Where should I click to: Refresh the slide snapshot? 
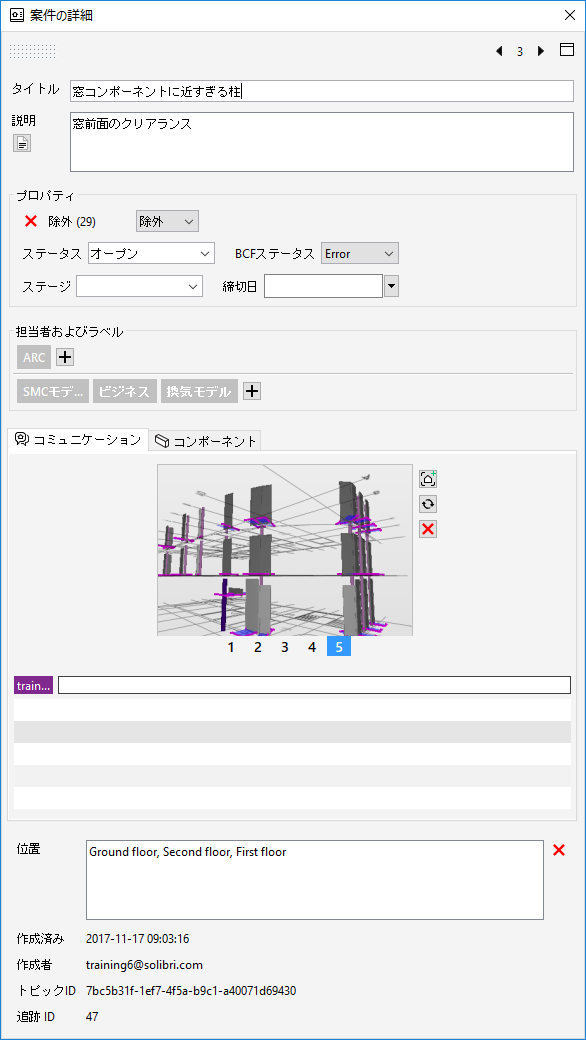(x=428, y=504)
